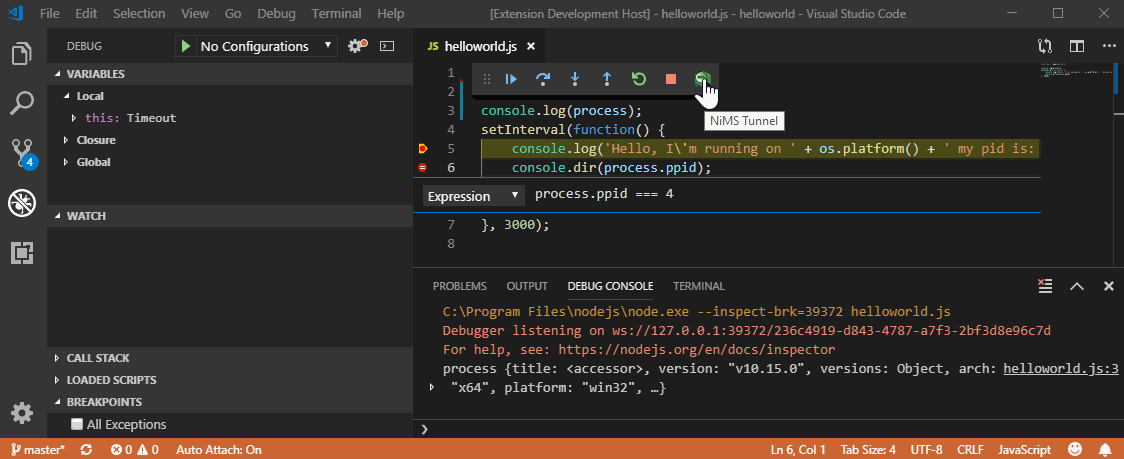The image size is (1124, 459).
Task: Select the helloworld.js editor tab
Action: [481, 46]
